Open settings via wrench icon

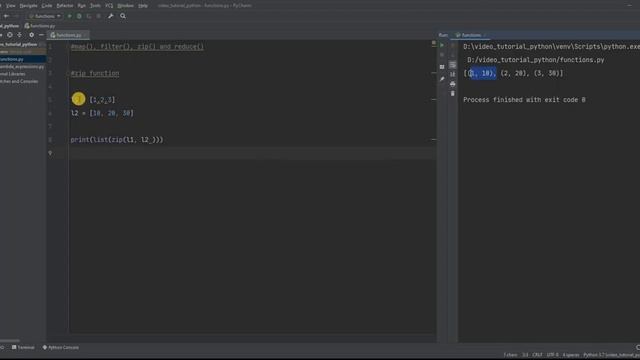click(x=111, y=16)
